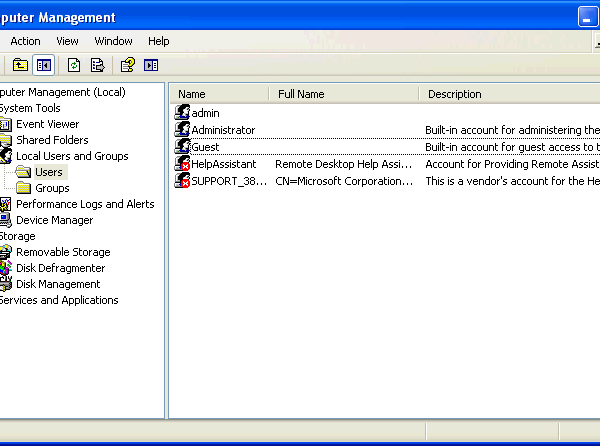Open the Window menu
Screen dimensions: 600x446
[113, 41]
